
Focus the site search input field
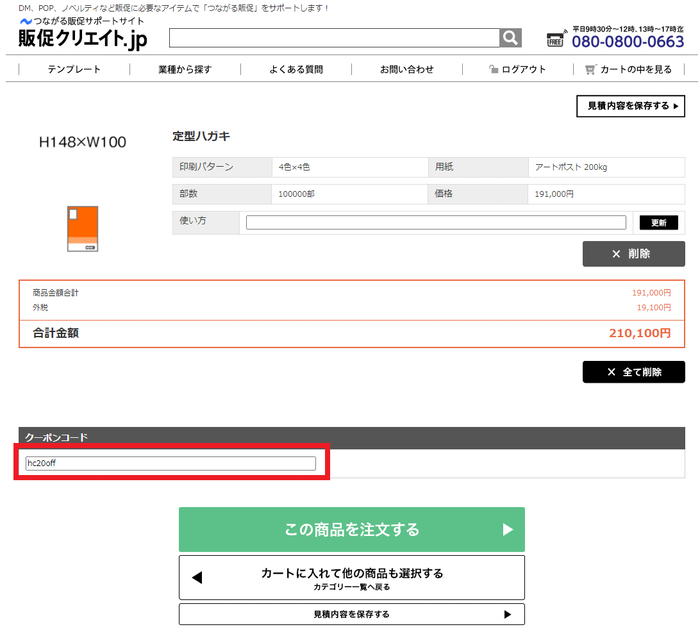(334, 38)
